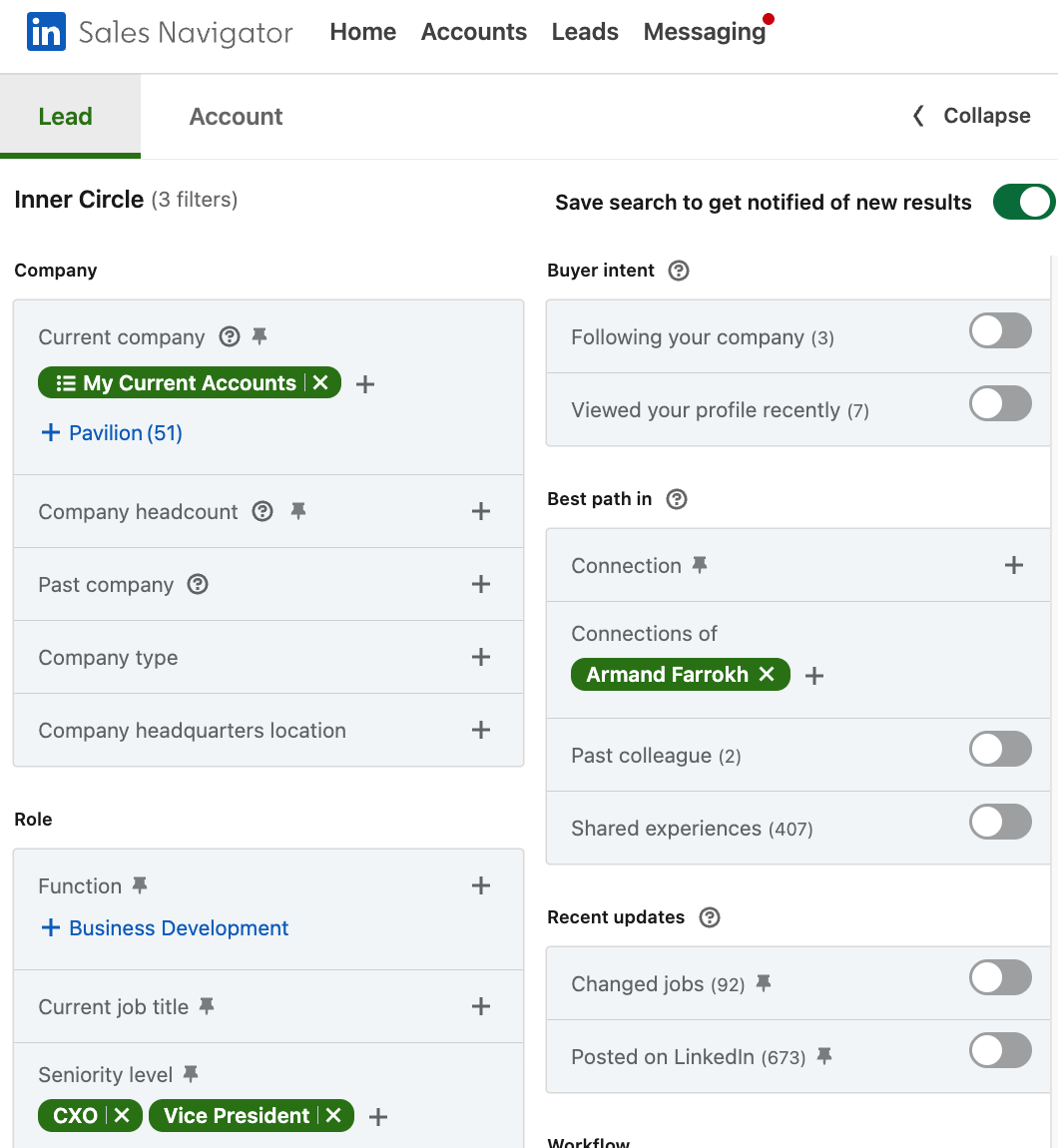Expand Past company filter
Viewport: 1058px width, 1148px height.
tap(481, 584)
